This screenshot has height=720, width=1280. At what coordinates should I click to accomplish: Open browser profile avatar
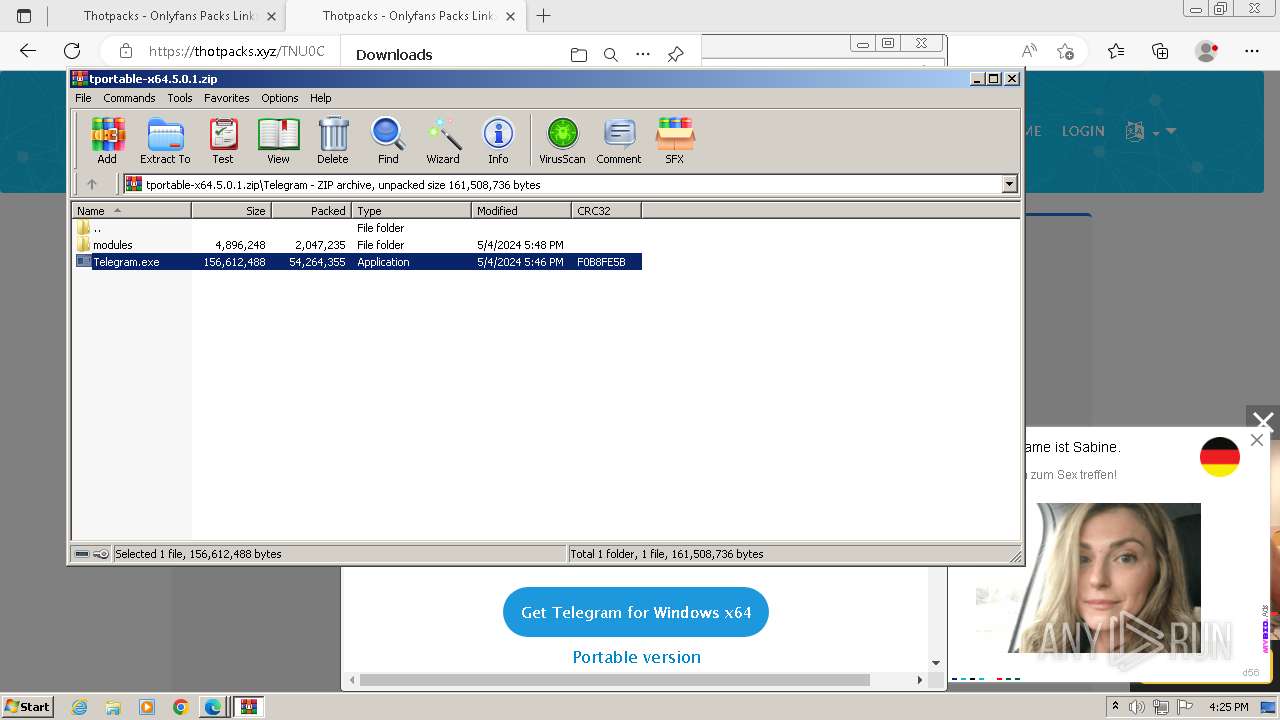1207,51
